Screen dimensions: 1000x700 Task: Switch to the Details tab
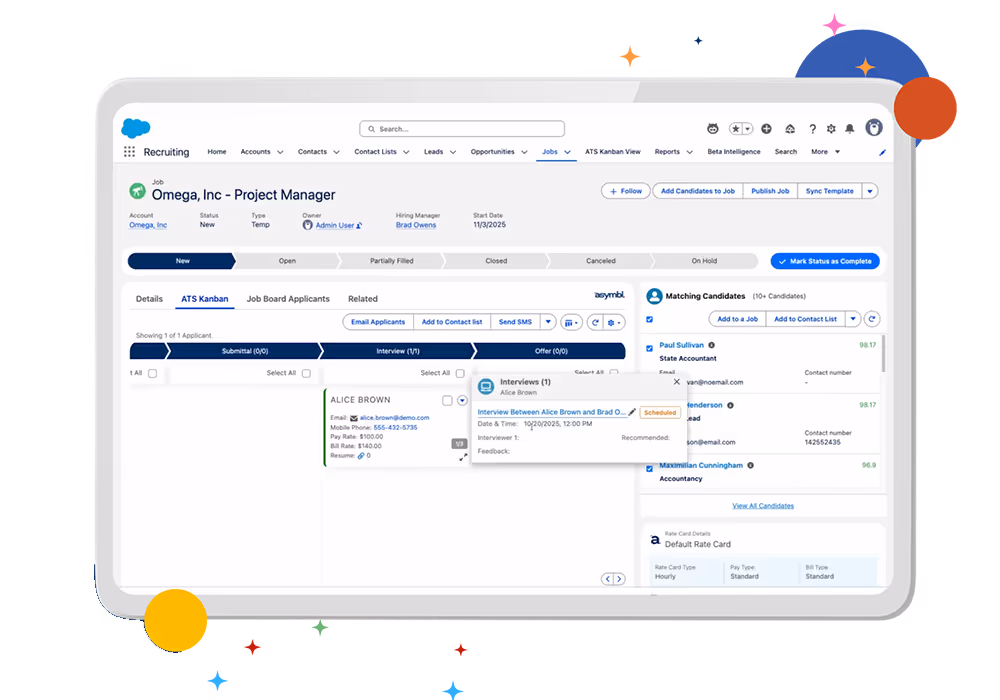tap(149, 298)
